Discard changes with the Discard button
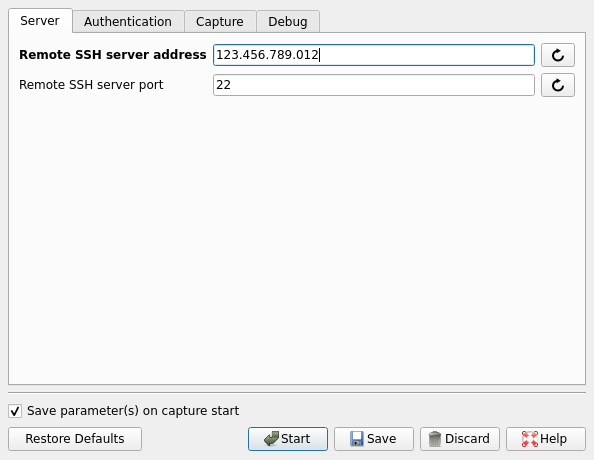 tap(460, 439)
